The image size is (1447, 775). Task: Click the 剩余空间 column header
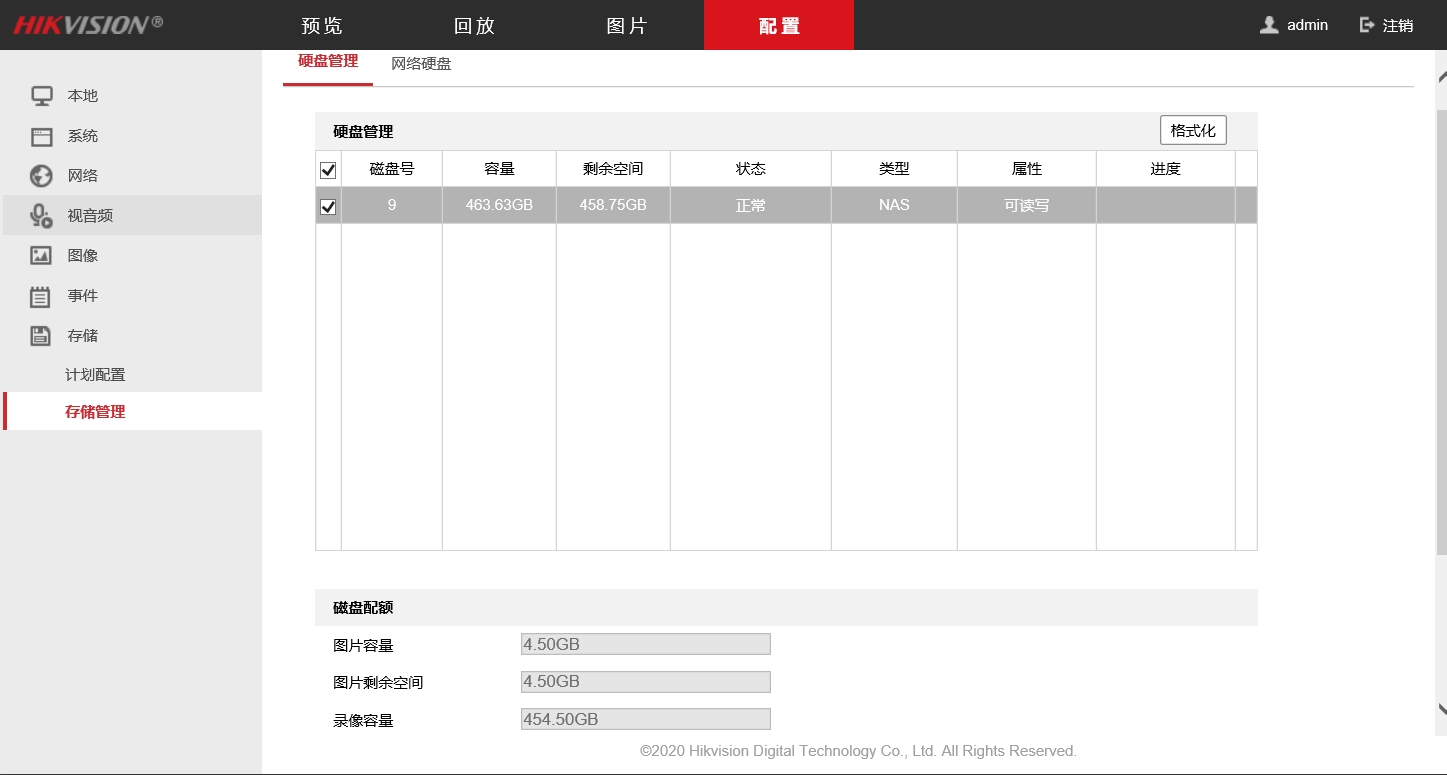pyautogui.click(x=613, y=169)
